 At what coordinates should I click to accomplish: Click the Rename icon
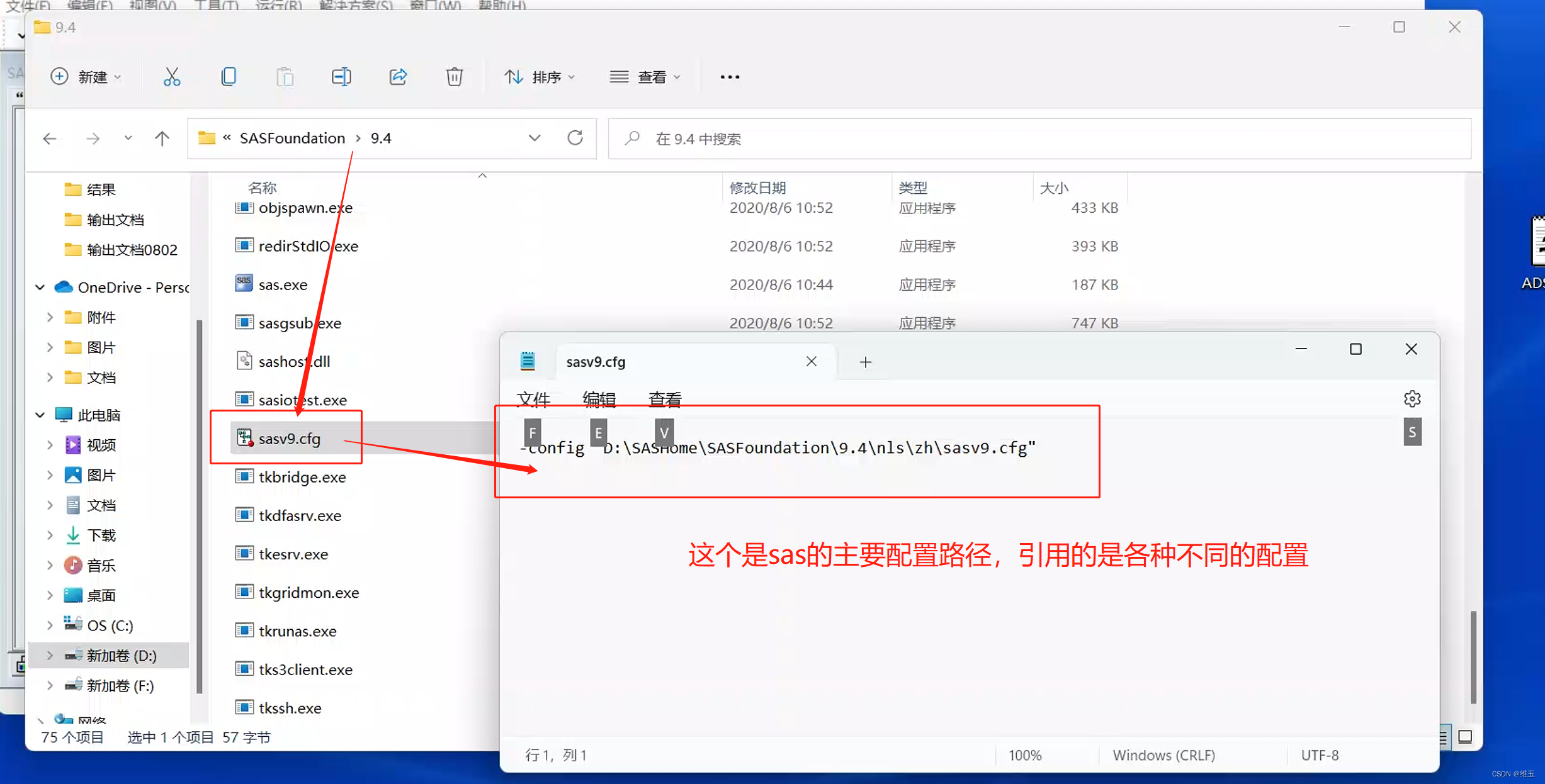(x=341, y=77)
